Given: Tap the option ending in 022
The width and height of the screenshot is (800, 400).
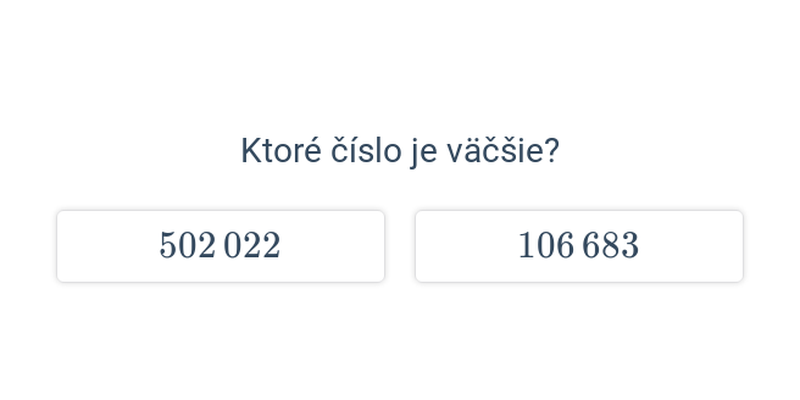Looking at the screenshot, I should [x=220, y=246].
